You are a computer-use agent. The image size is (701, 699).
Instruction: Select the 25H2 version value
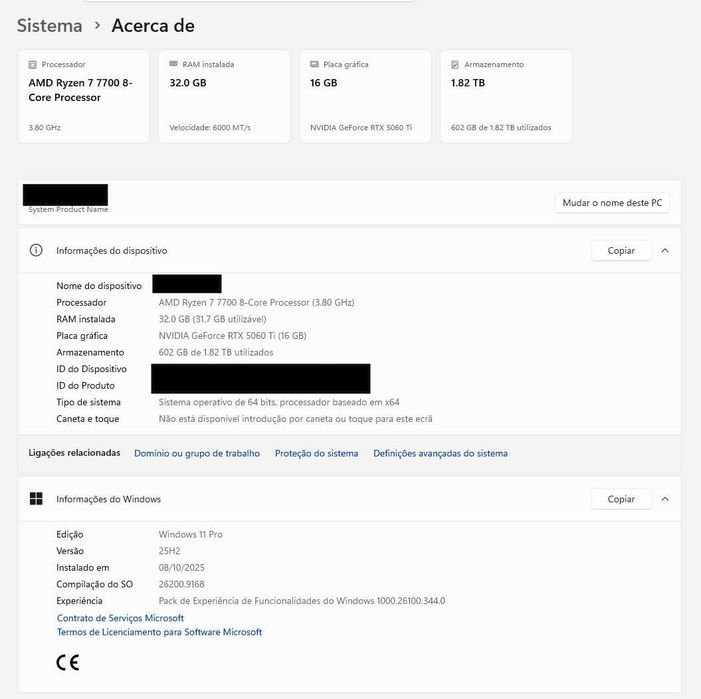tap(169, 551)
